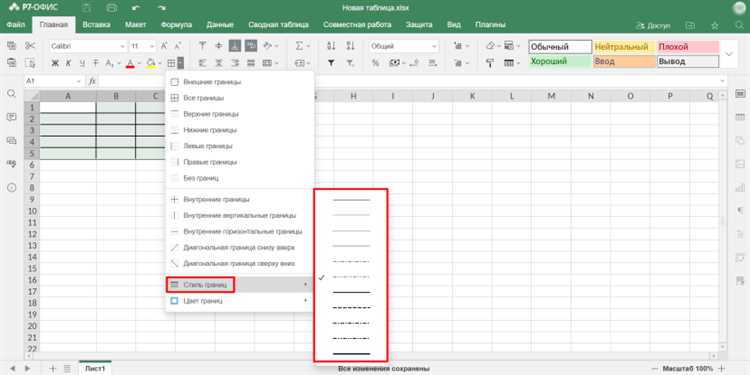Click the favorite star icon
This screenshot has height=375, width=750.
pyautogui.click(x=715, y=25)
